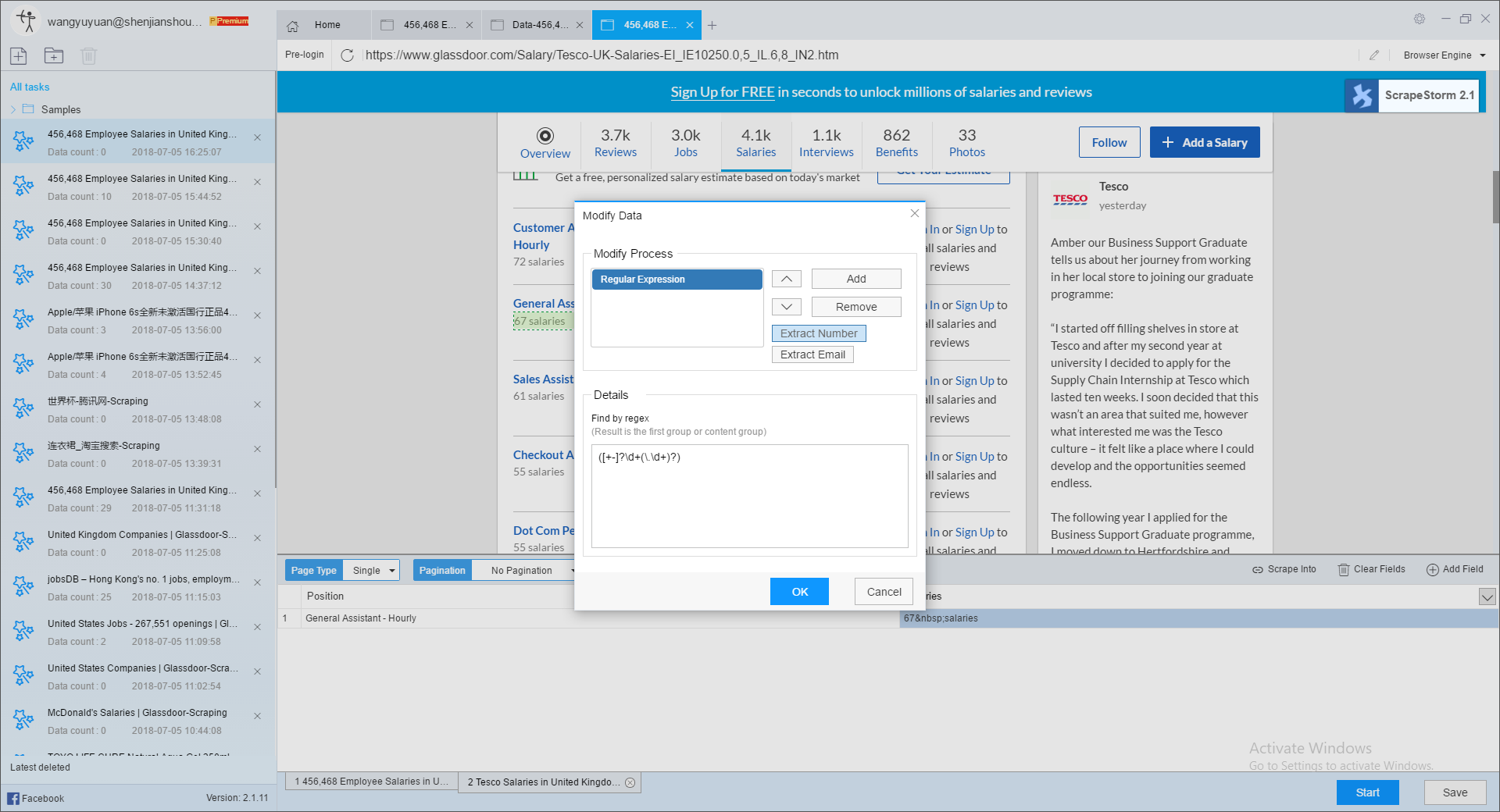Delete the task dated 2018-07-05 15:44:52
The height and width of the screenshot is (812, 1500).
click(257, 182)
